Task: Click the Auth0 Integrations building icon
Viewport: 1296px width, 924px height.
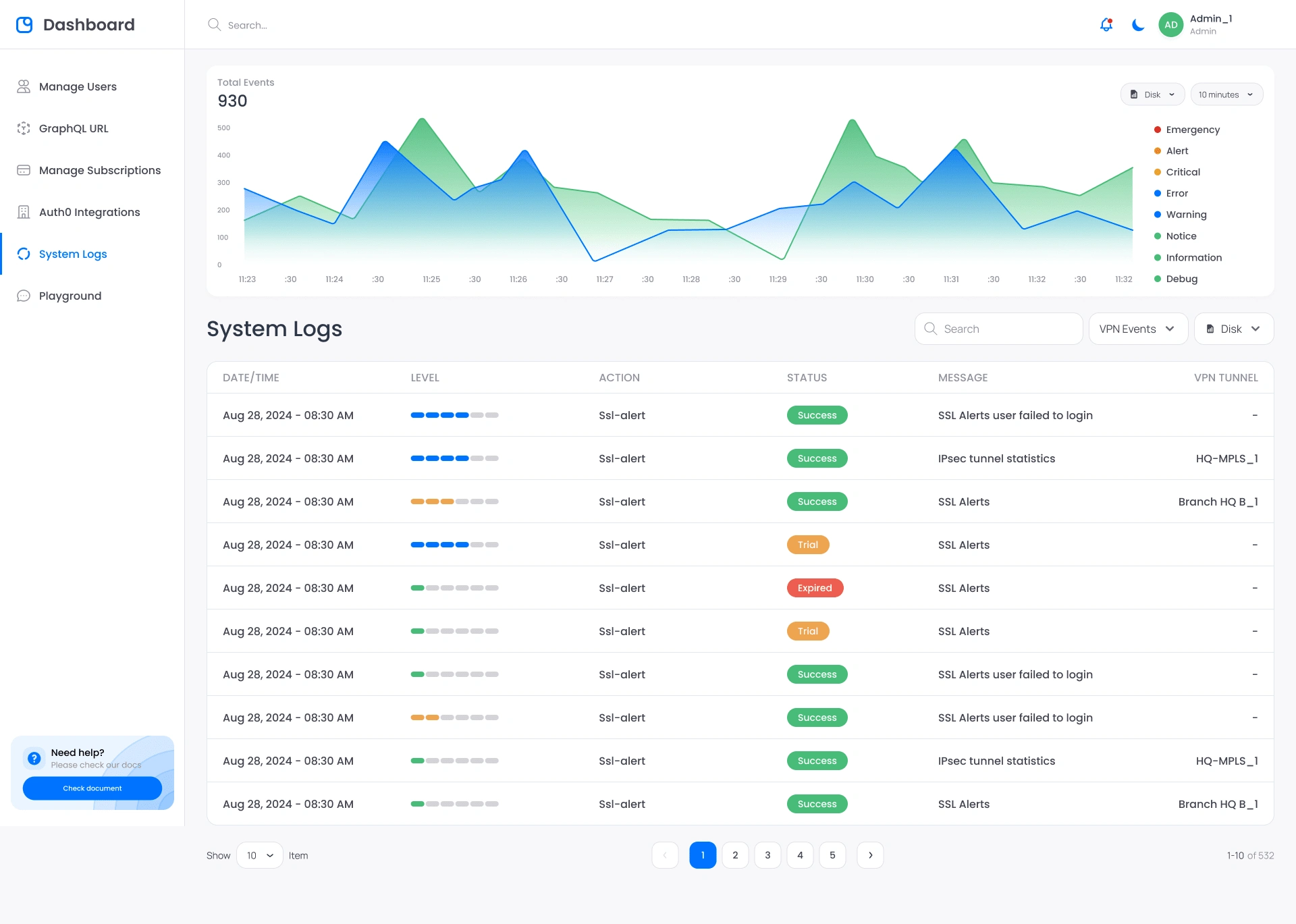Action: tap(24, 212)
